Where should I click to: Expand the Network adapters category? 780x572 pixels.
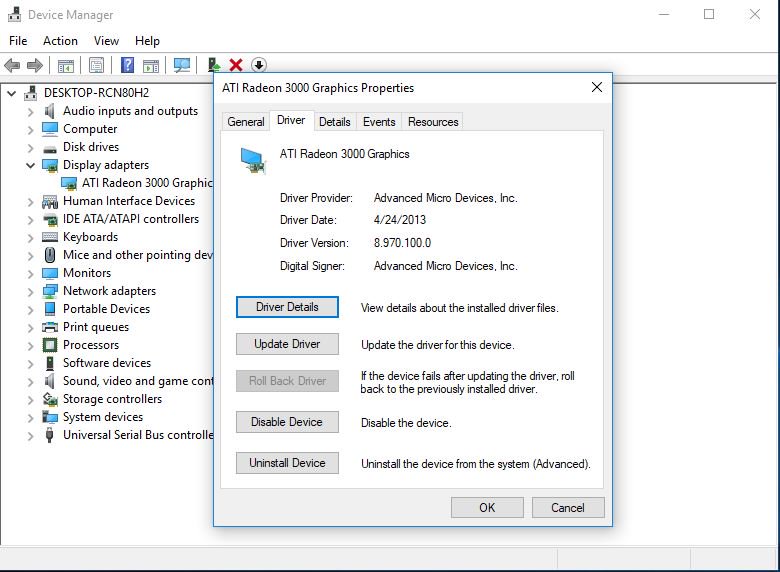click(31, 291)
